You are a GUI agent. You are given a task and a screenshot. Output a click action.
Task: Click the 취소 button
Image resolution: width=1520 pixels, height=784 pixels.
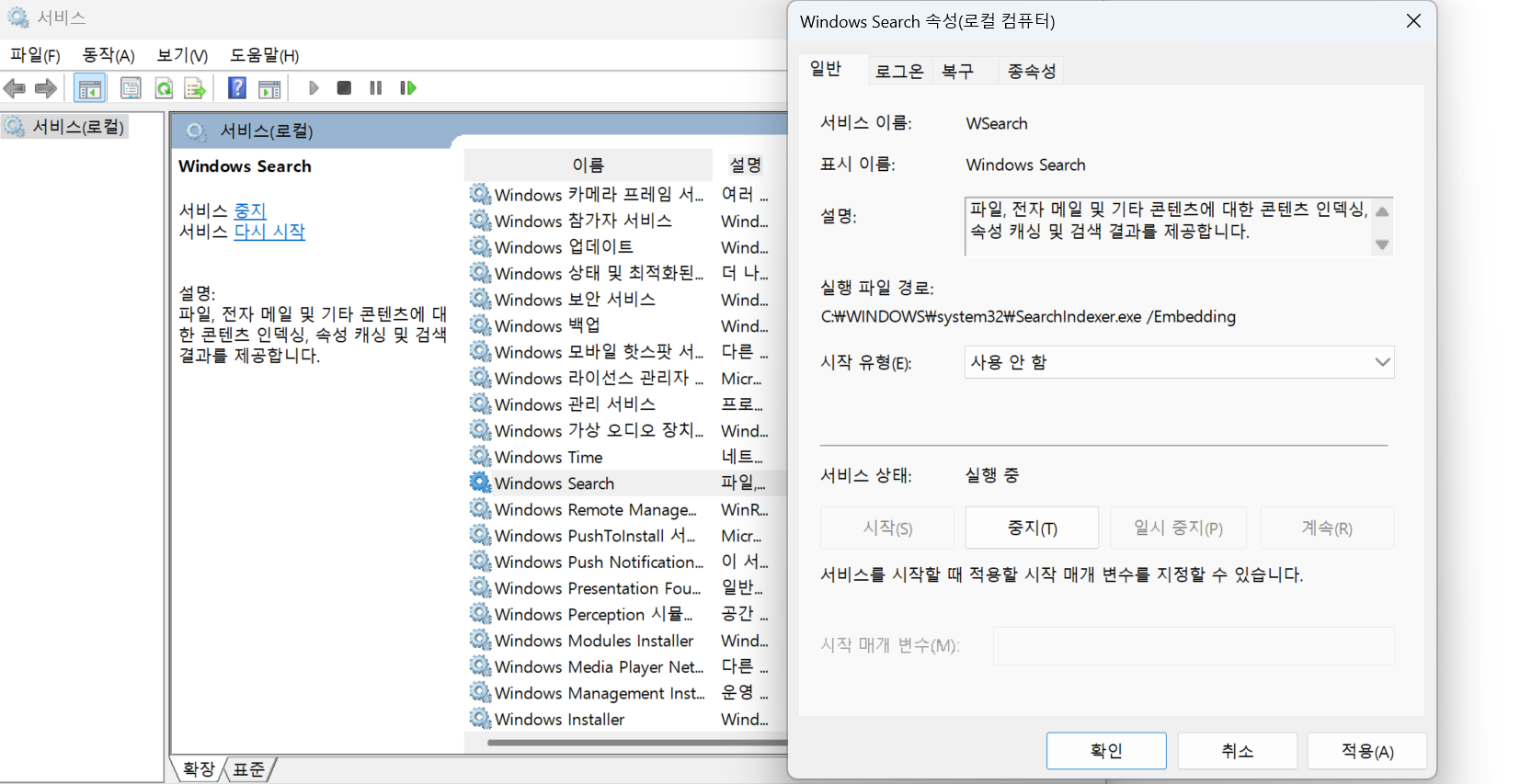[x=1237, y=751]
